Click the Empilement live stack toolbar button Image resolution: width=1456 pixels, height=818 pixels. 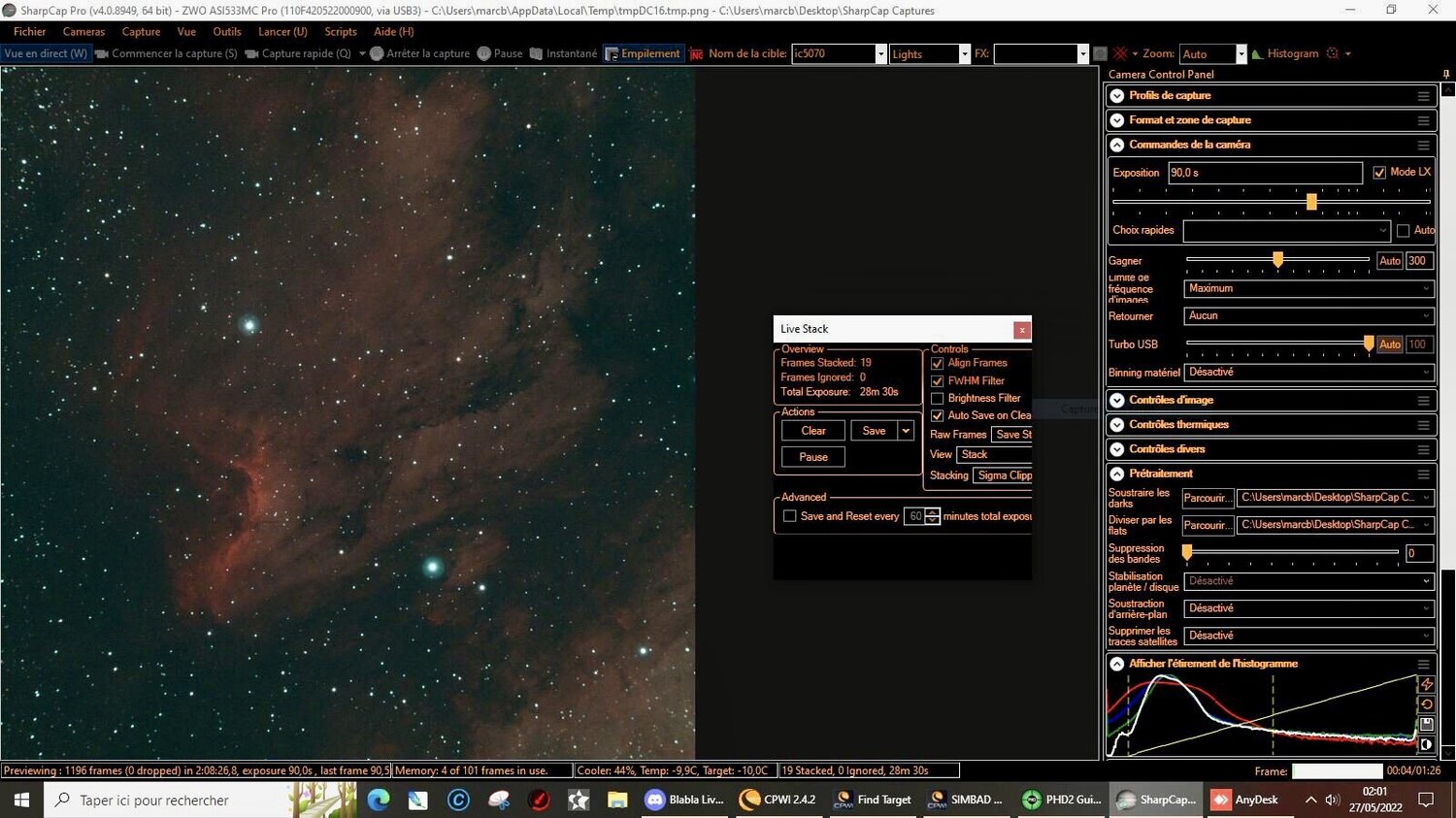coord(643,53)
